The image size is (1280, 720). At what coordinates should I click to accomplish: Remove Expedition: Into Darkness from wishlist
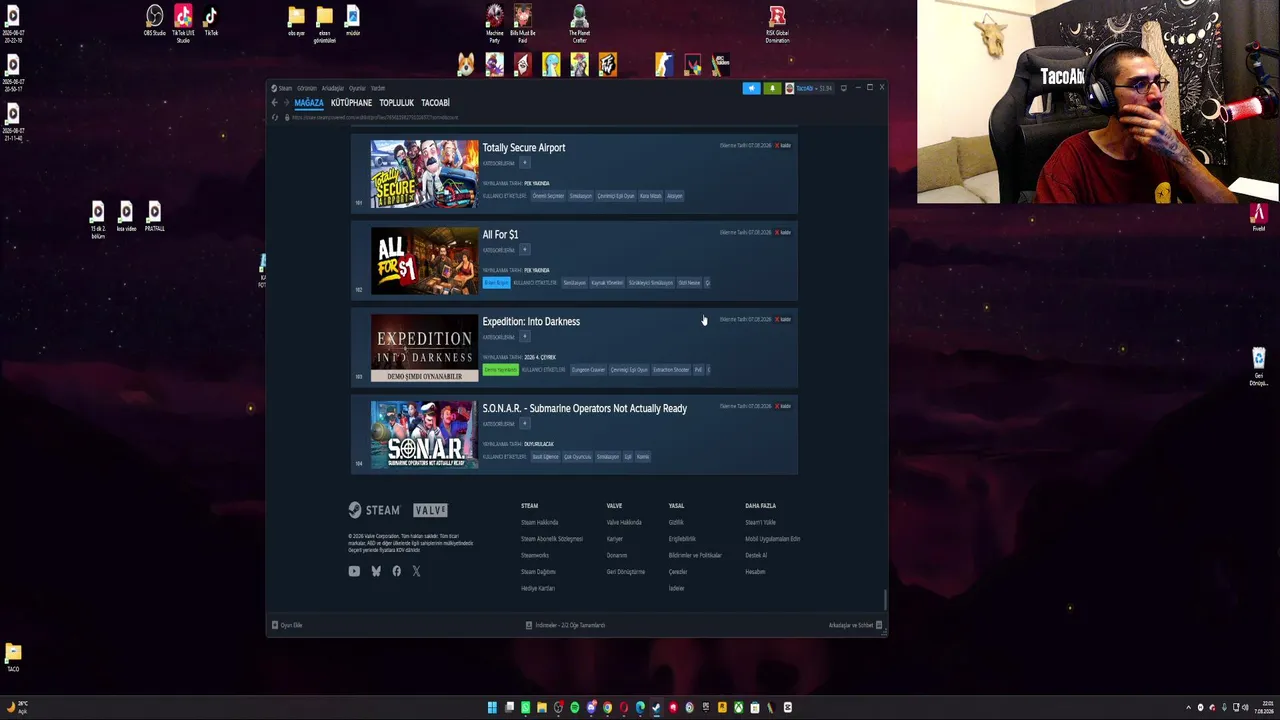[783, 320]
